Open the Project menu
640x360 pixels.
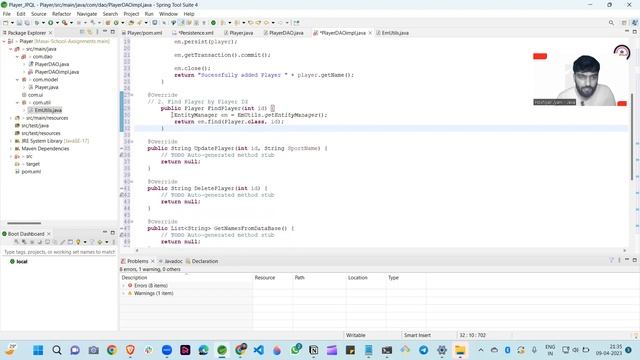(x=131, y=14)
